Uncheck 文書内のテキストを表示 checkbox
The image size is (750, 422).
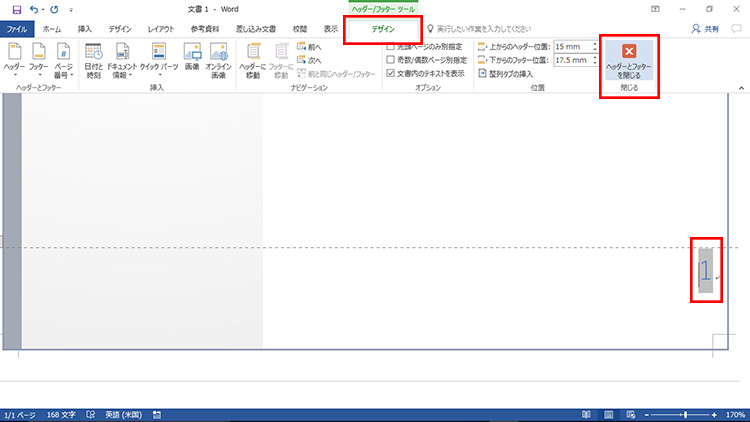(390, 73)
